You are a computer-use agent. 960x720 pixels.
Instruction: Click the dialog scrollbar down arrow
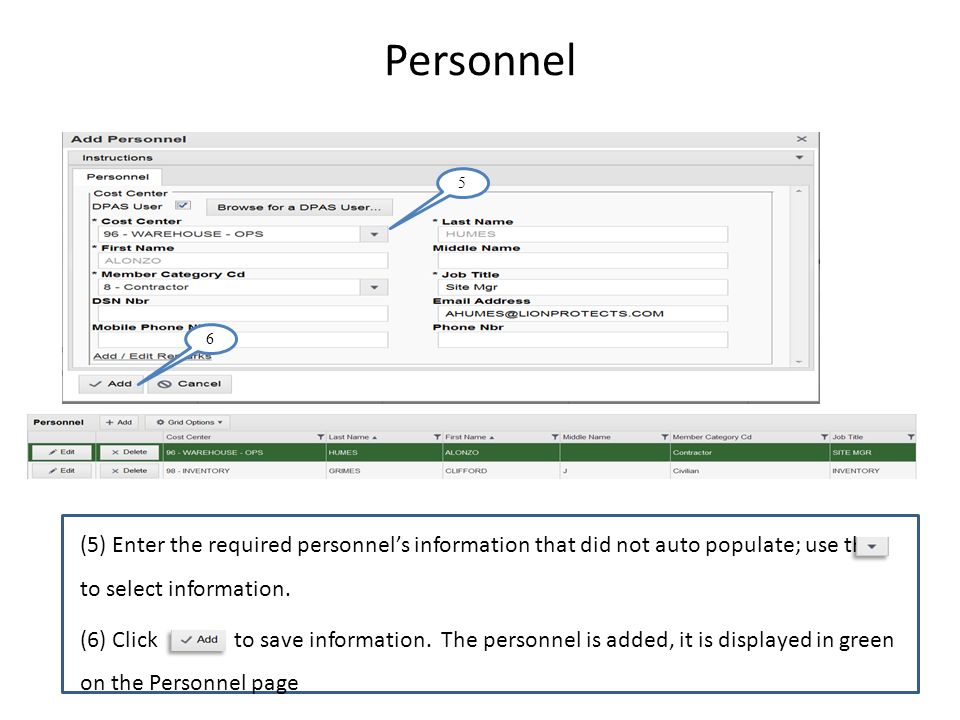798,362
